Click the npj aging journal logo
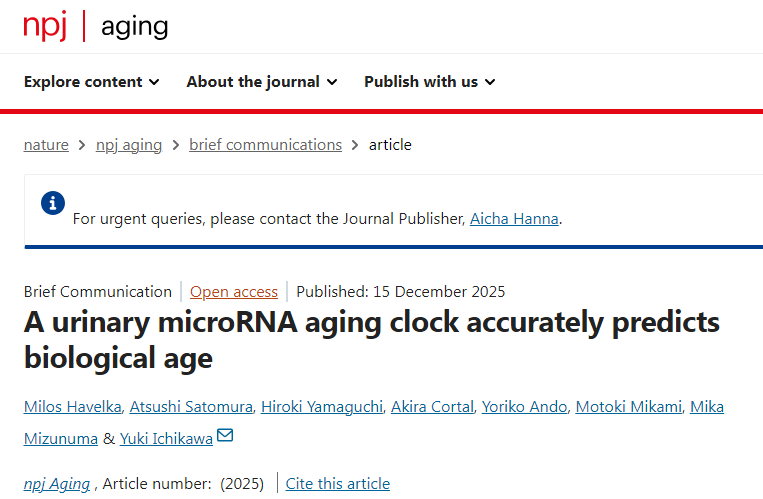 [96, 26]
